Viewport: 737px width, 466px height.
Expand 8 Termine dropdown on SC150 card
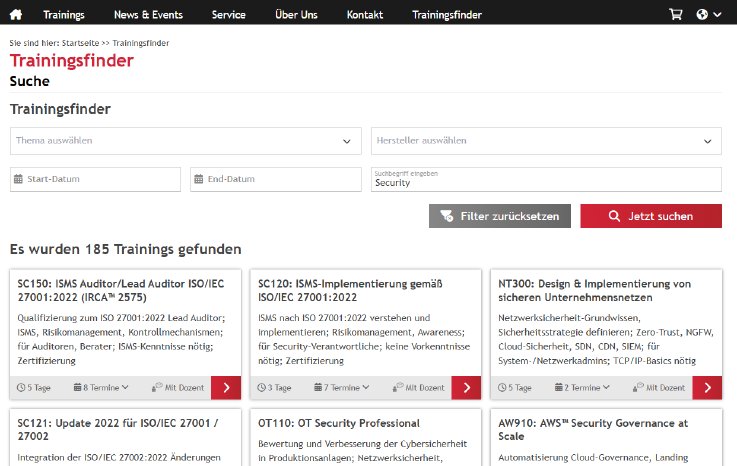pos(101,387)
